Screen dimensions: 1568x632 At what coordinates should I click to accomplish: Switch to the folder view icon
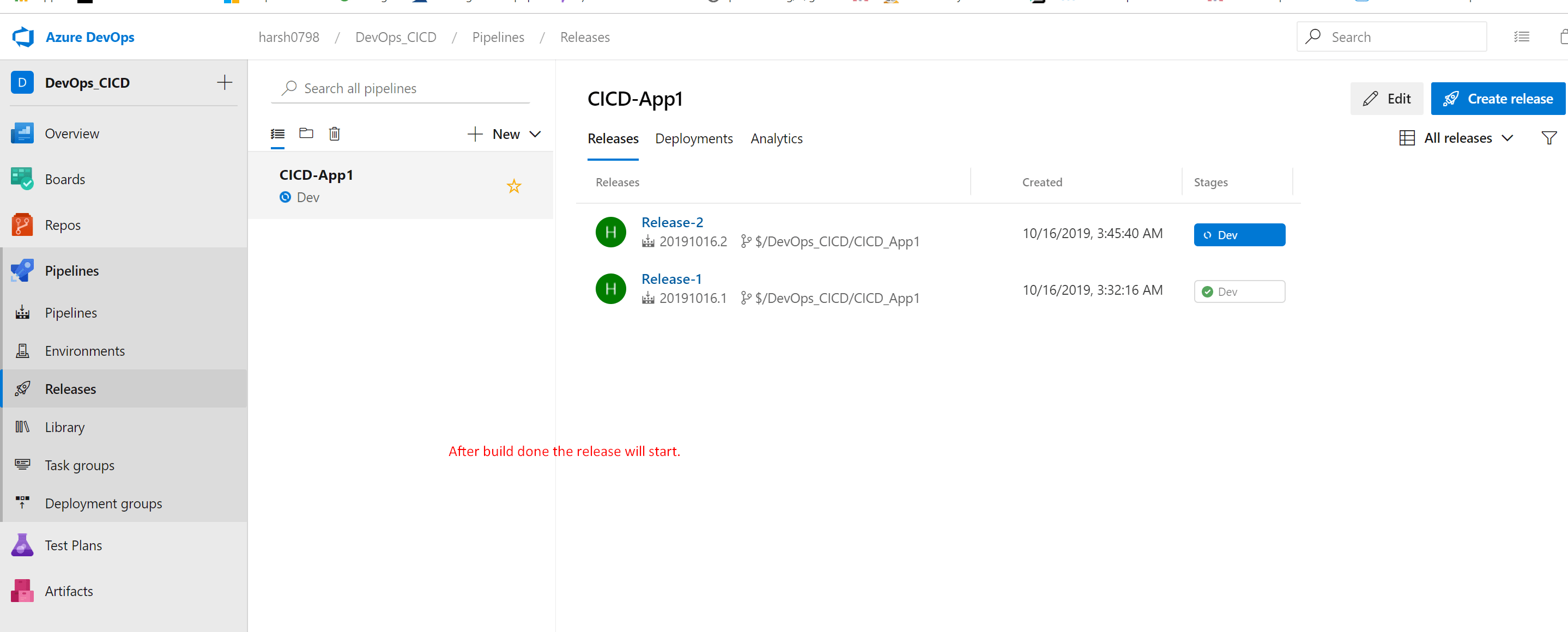tap(306, 133)
